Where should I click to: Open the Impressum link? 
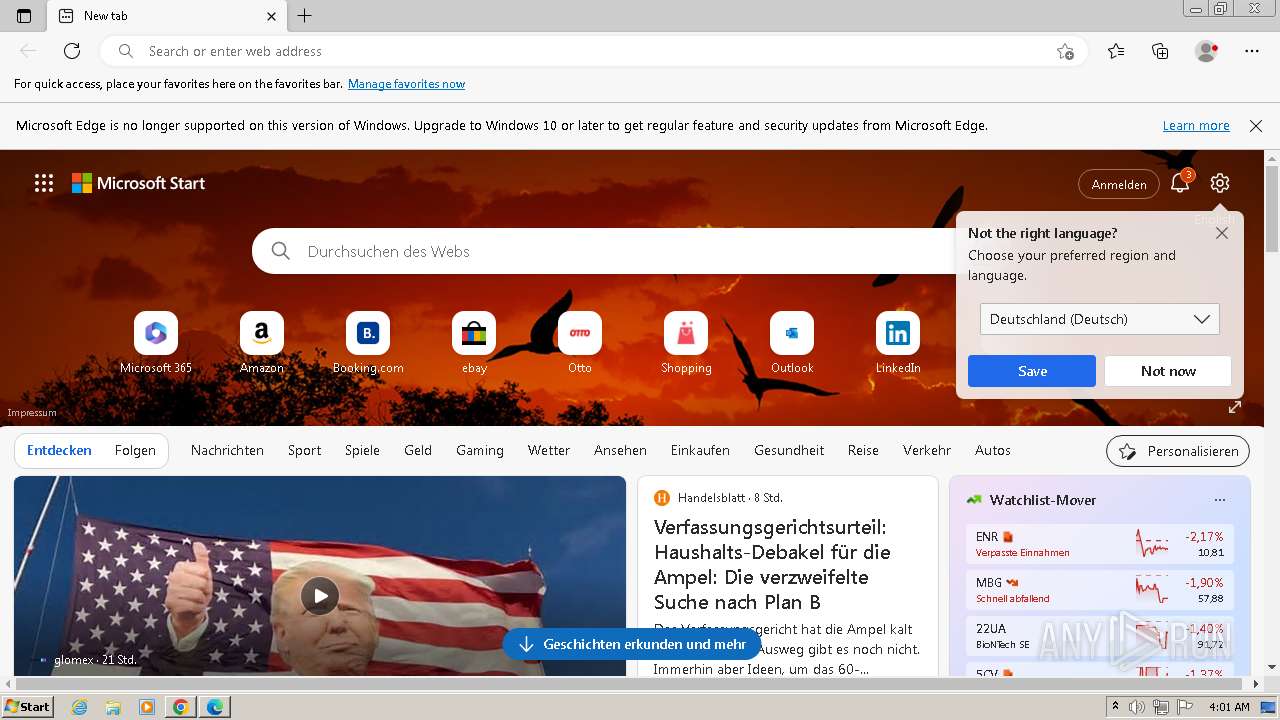[32, 413]
